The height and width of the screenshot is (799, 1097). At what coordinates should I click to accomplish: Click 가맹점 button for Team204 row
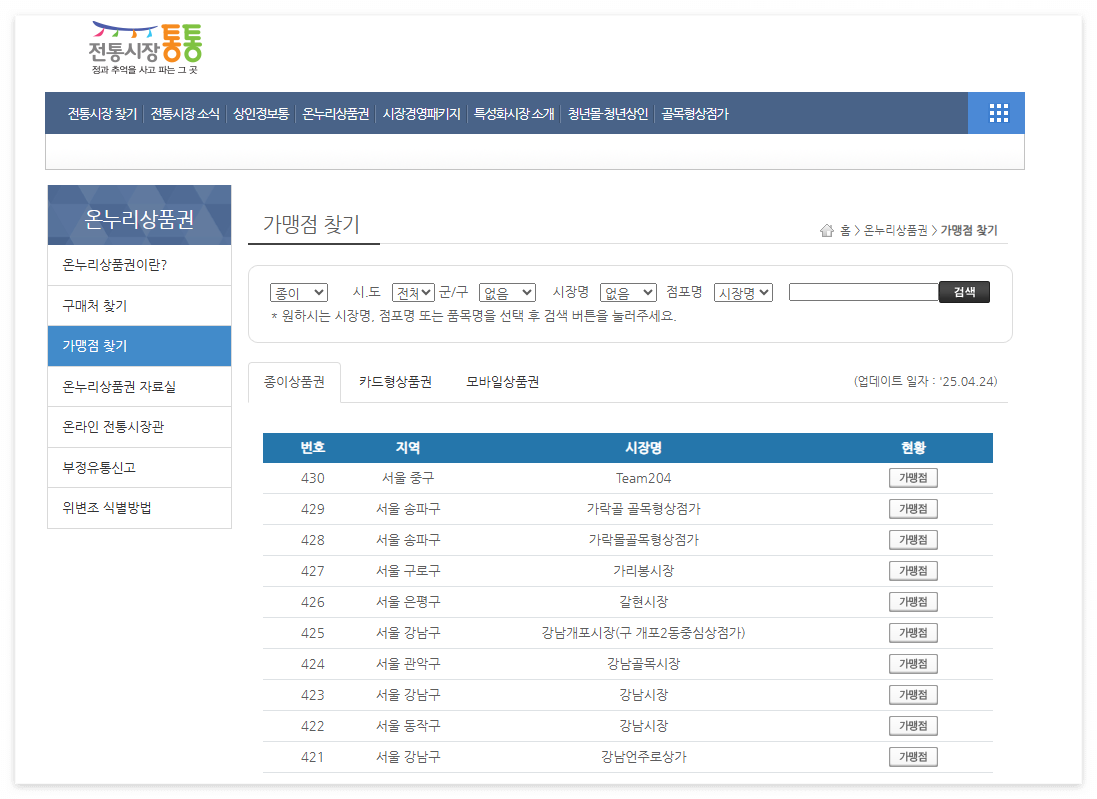[x=913, y=478]
